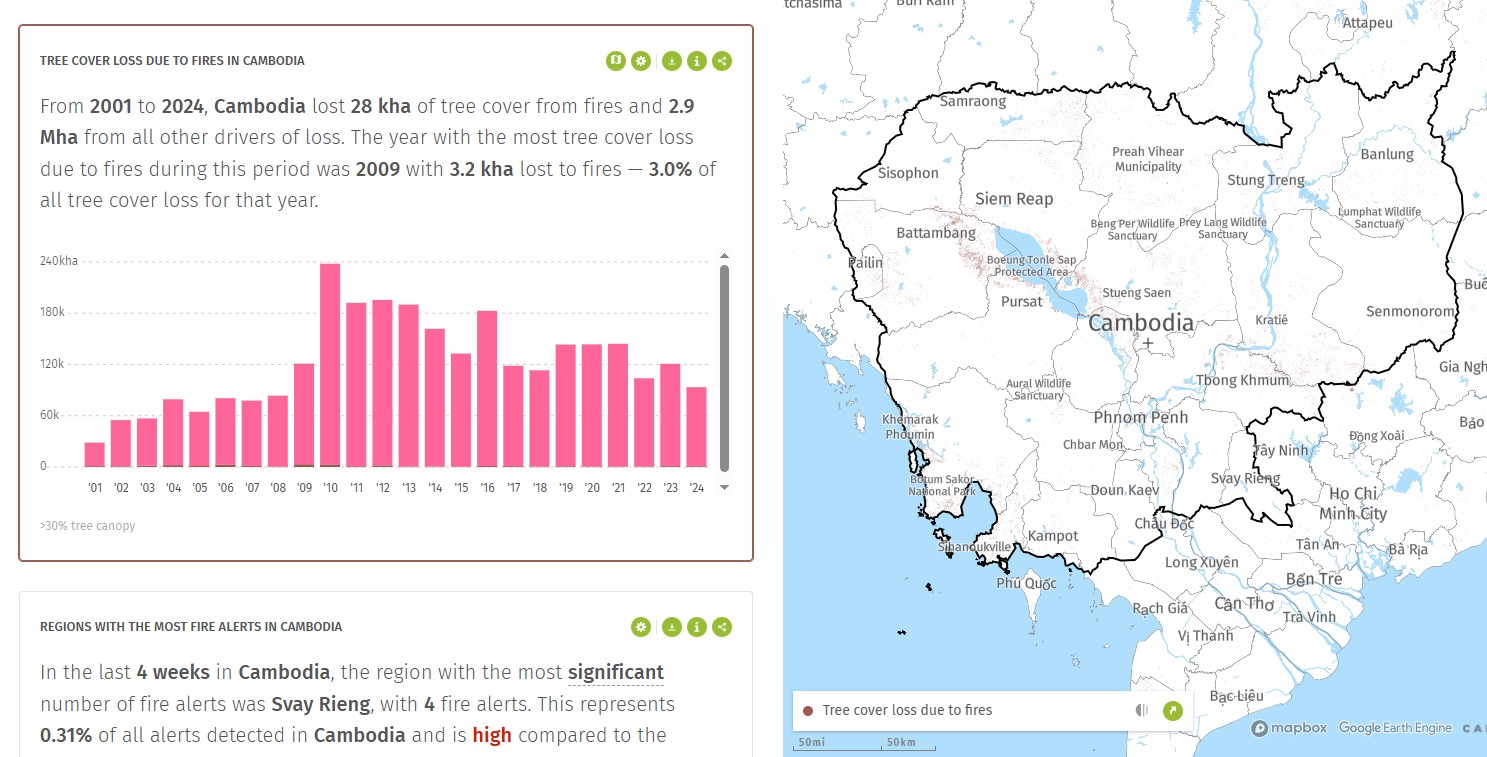Share the tree cover loss due to fires widget

(722, 61)
